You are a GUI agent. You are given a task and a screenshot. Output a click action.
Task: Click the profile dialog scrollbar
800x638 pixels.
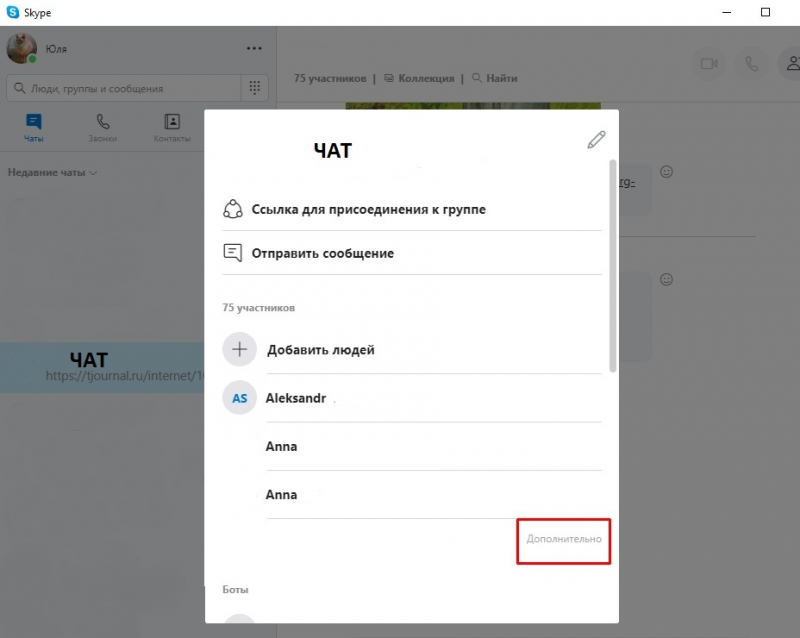(x=613, y=266)
